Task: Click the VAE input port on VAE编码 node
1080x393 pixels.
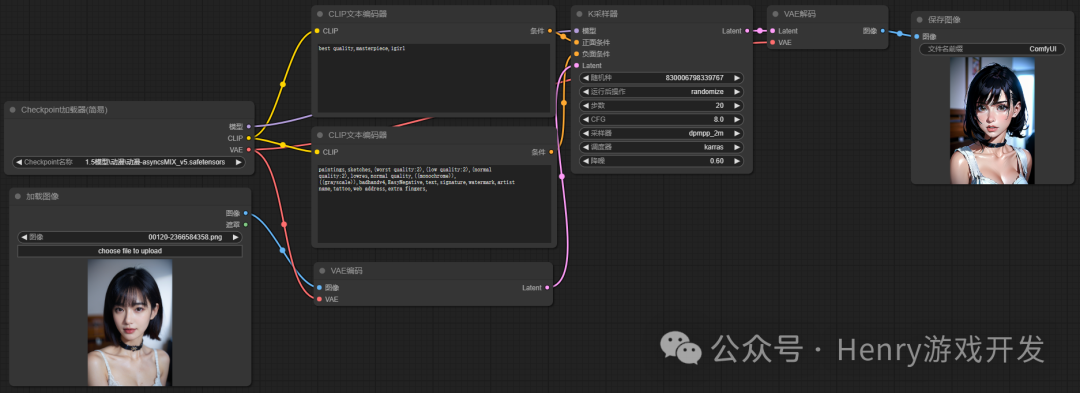Action: (x=319, y=299)
